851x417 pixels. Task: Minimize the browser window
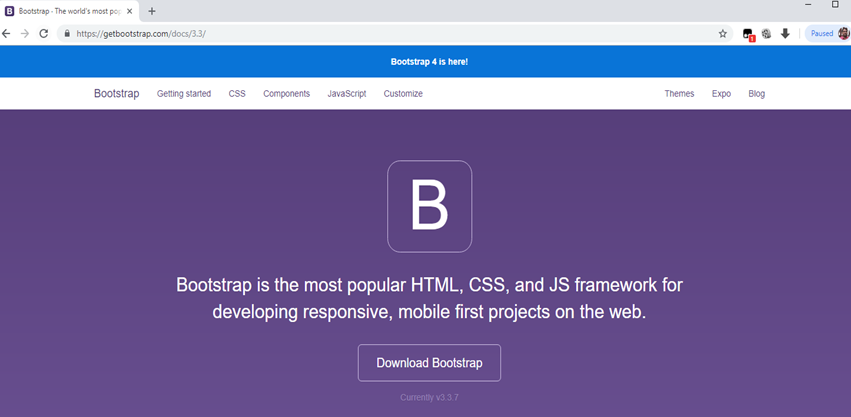pyautogui.click(x=809, y=4)
